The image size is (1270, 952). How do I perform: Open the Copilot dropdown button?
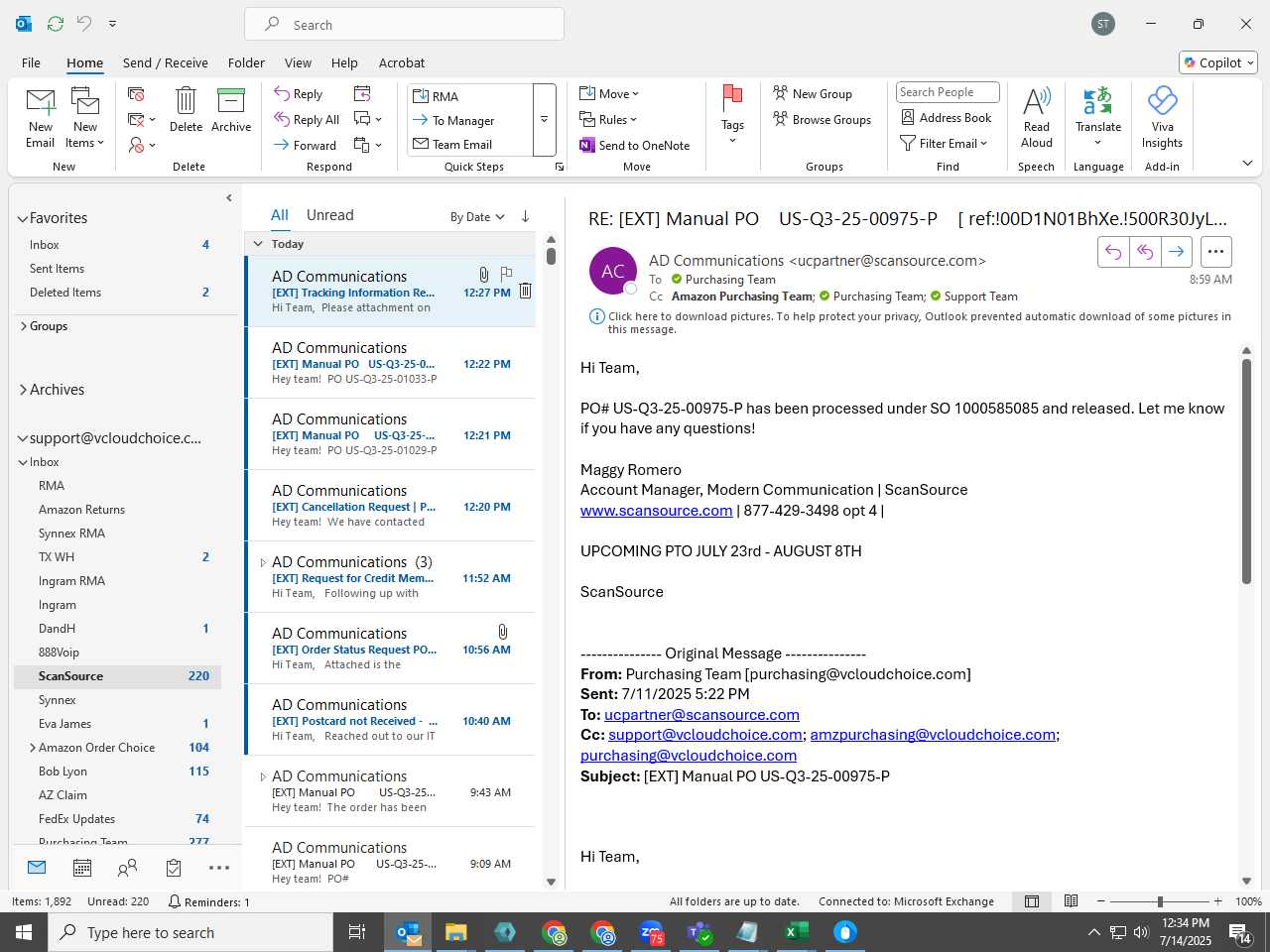[x=1218, y=62]
